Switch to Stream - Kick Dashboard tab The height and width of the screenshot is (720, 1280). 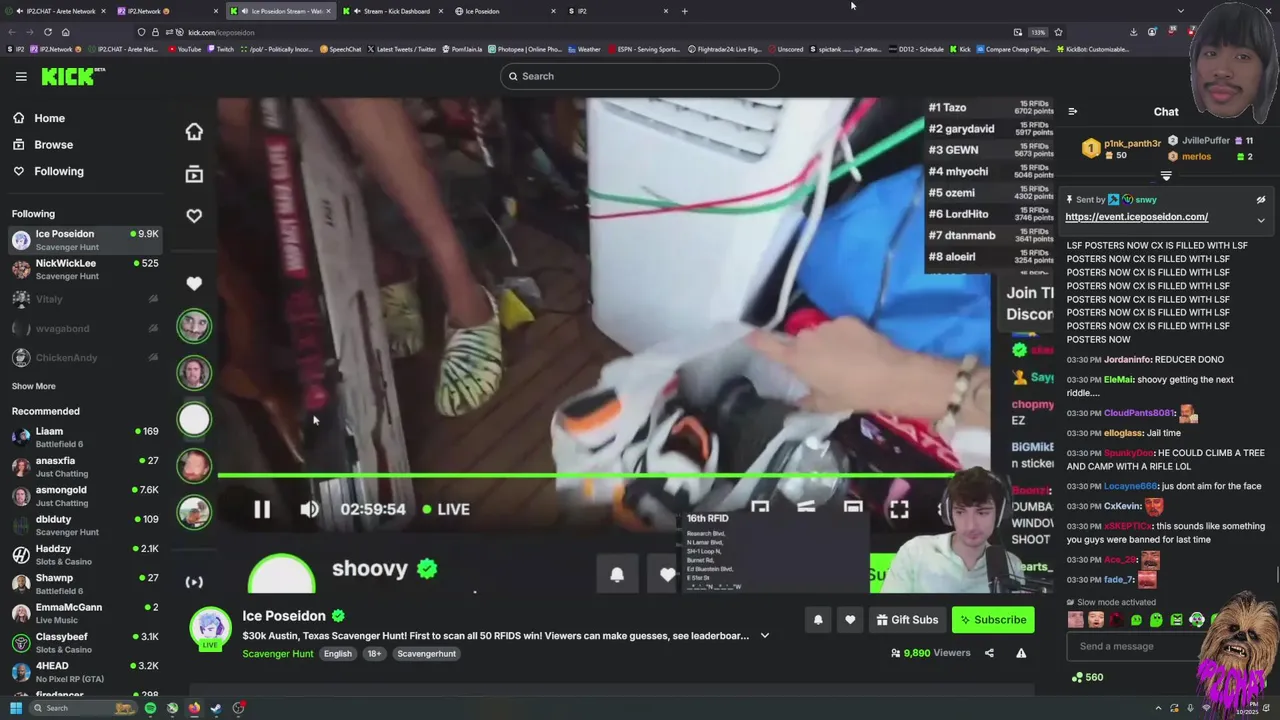click(x=392, y=11)
